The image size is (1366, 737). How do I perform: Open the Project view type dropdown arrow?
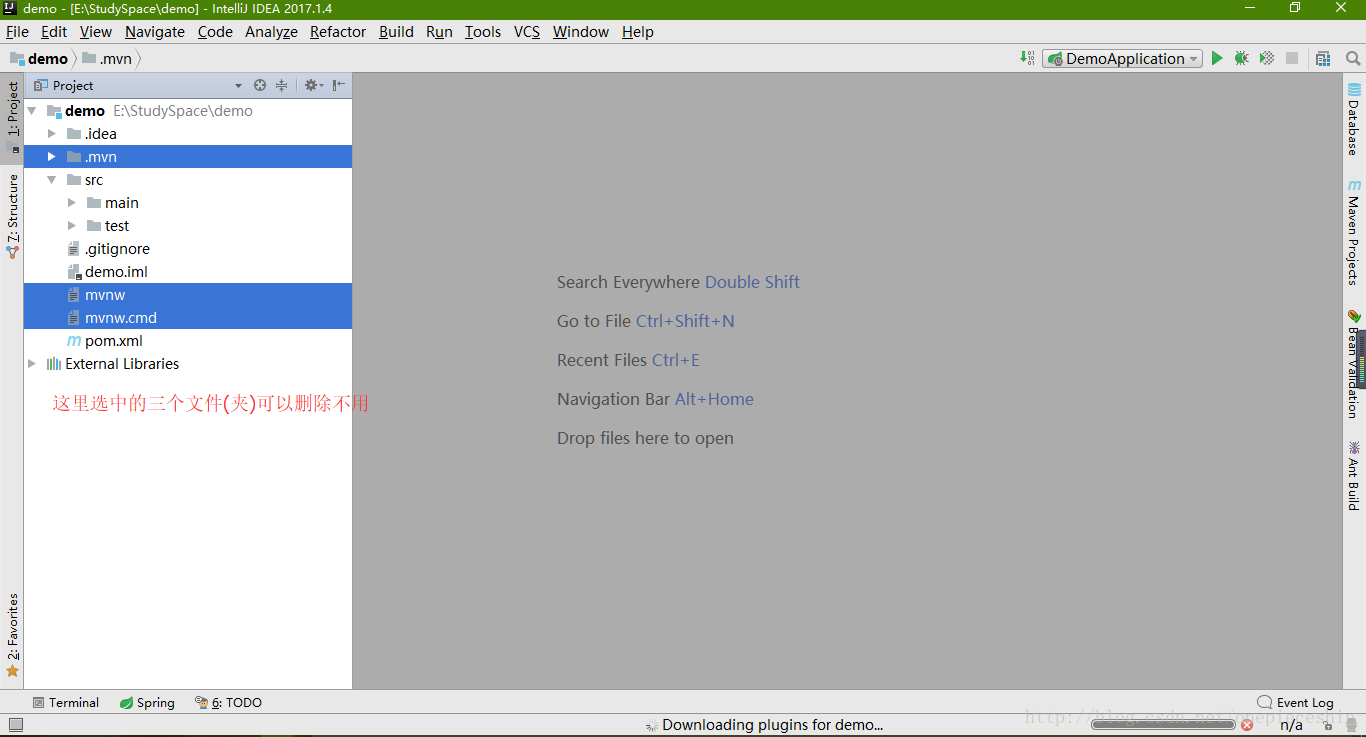(x=238, y=86)
